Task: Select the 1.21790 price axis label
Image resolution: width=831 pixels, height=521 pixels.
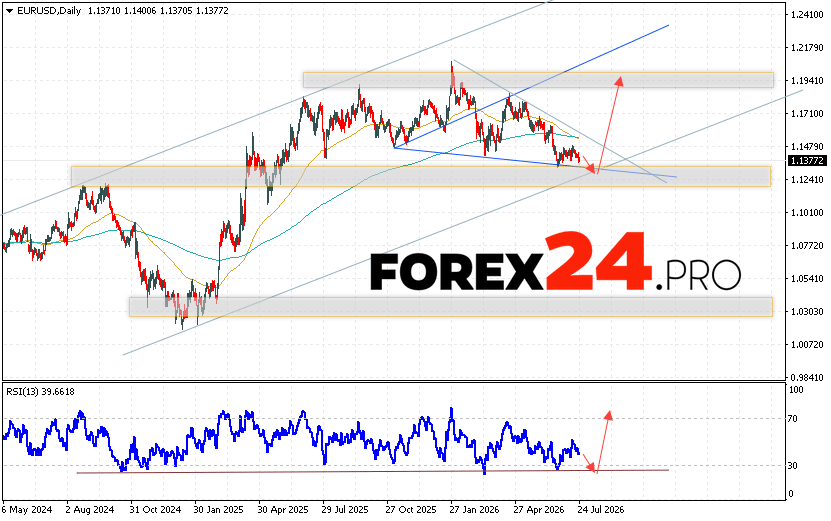Action: 807,48
